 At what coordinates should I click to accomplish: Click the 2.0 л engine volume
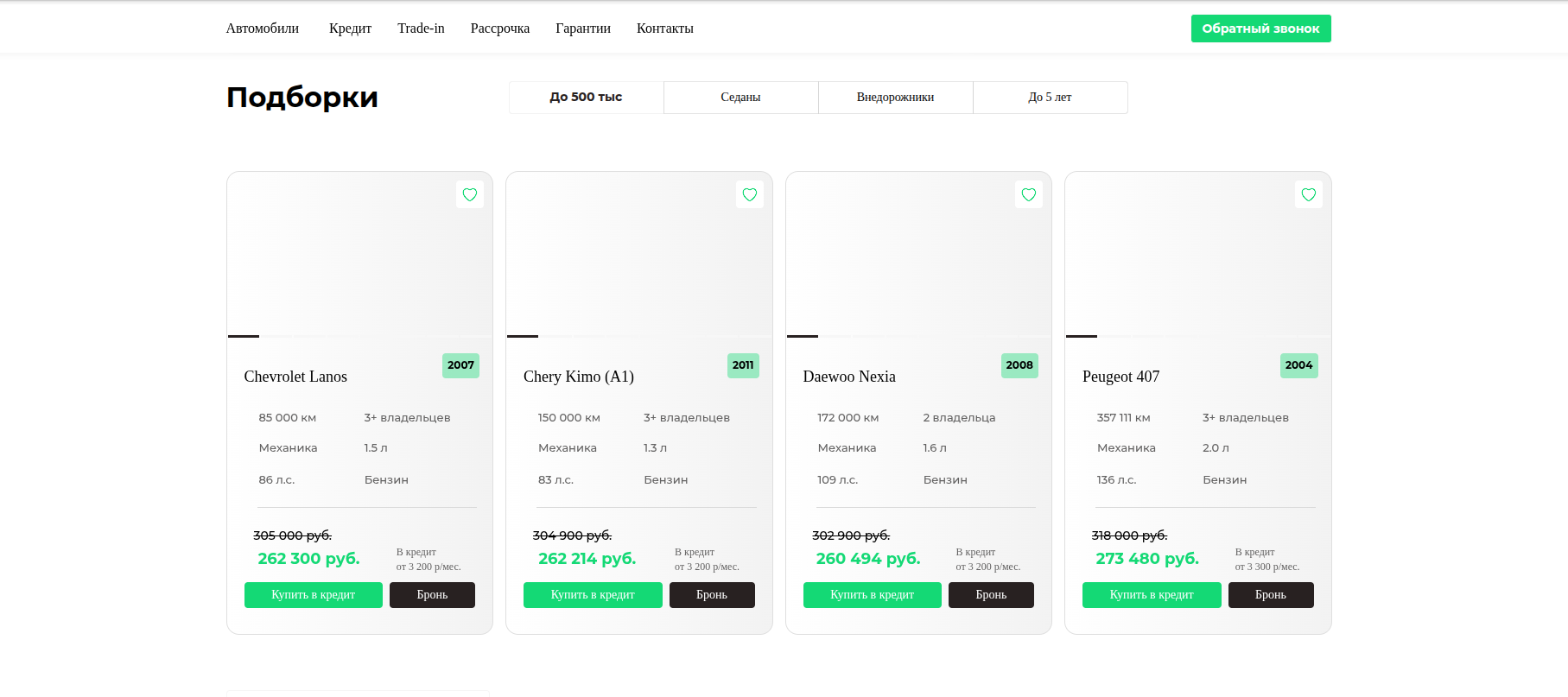coord(1216,448)
